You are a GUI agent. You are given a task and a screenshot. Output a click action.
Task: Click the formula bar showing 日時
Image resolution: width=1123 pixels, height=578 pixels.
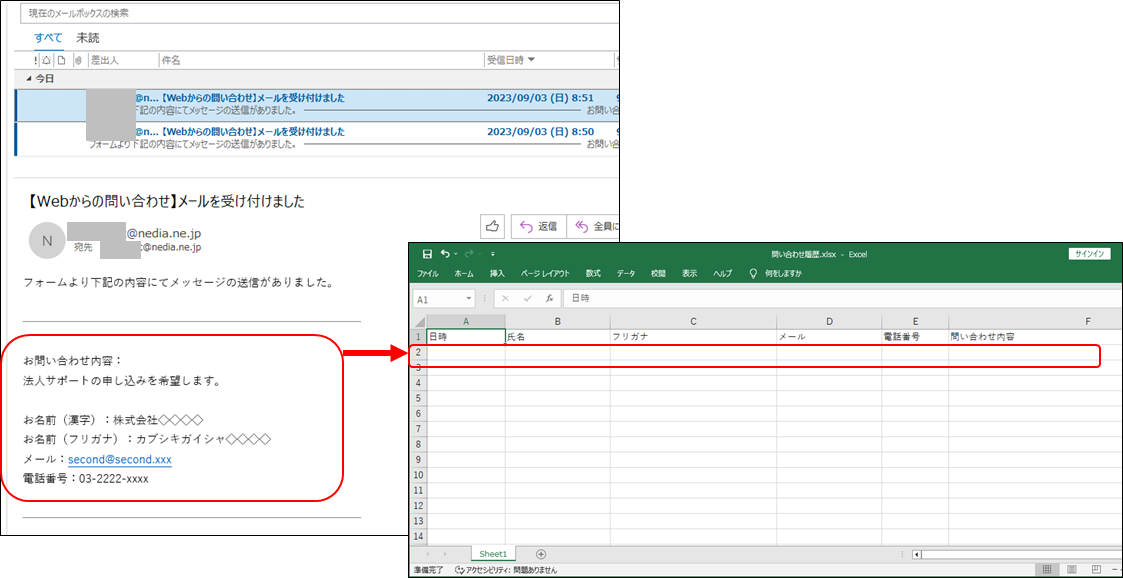[x=843, y=299]
